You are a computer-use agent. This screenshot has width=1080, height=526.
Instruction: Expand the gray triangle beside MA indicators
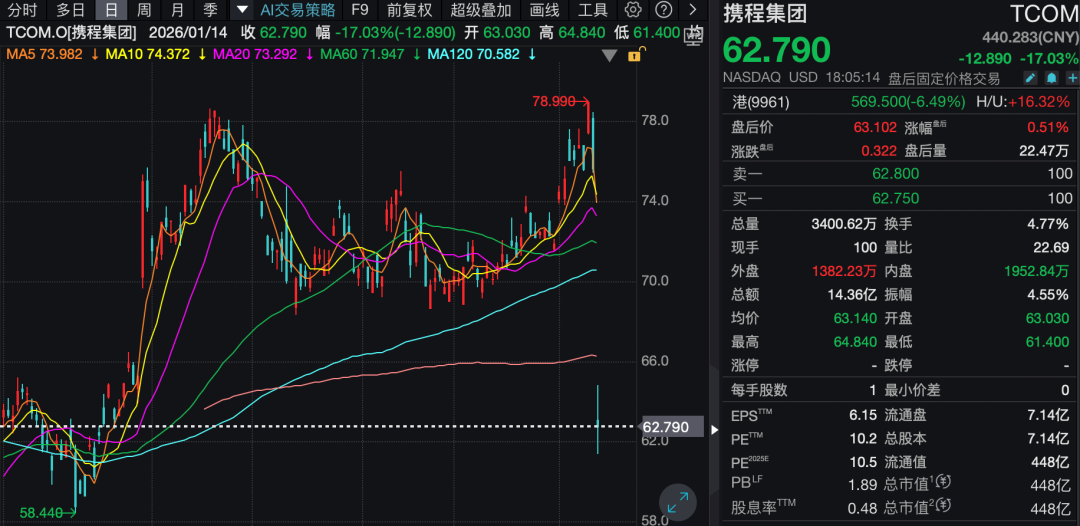tap(610, 55)
